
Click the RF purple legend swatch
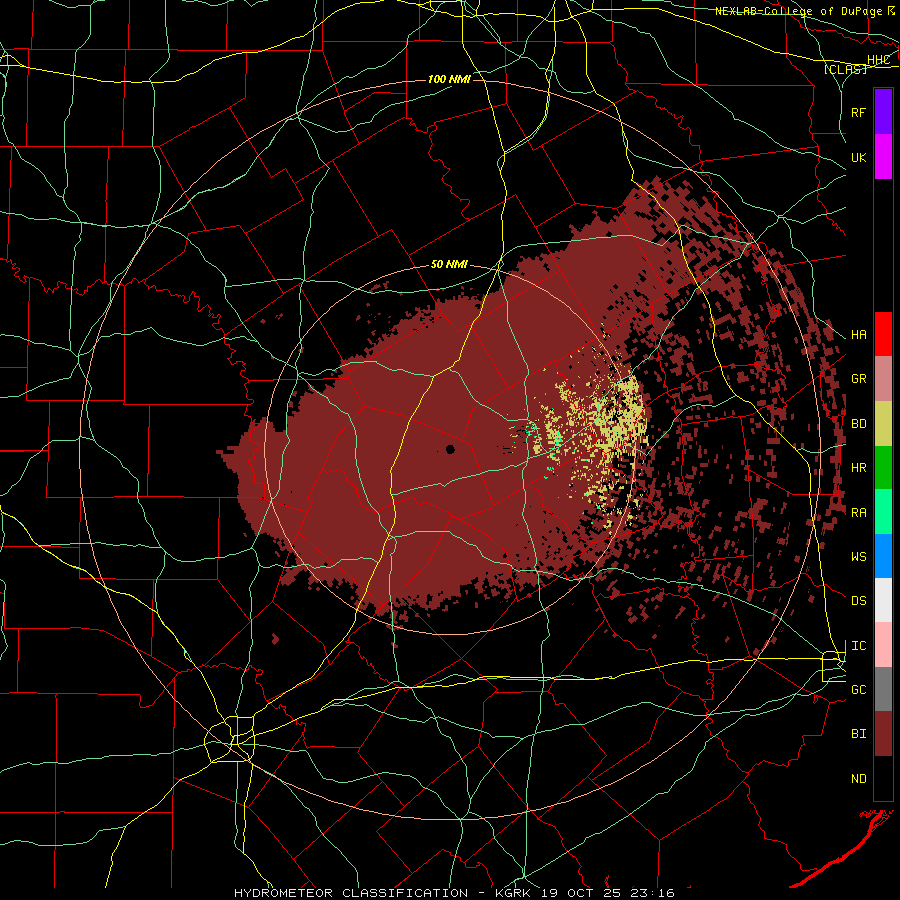pos(883,112)
